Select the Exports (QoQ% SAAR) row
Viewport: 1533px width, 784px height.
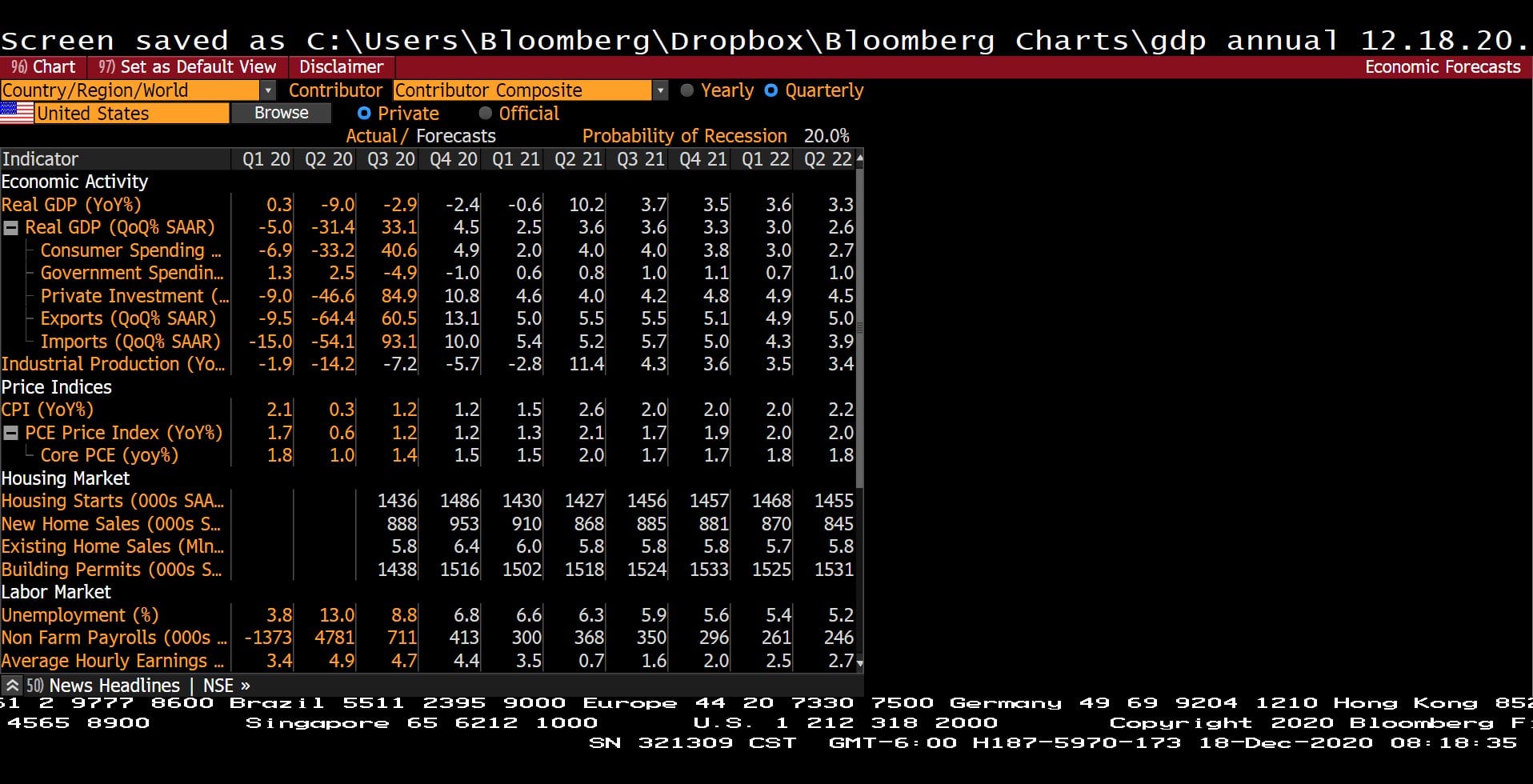[128, 318]
